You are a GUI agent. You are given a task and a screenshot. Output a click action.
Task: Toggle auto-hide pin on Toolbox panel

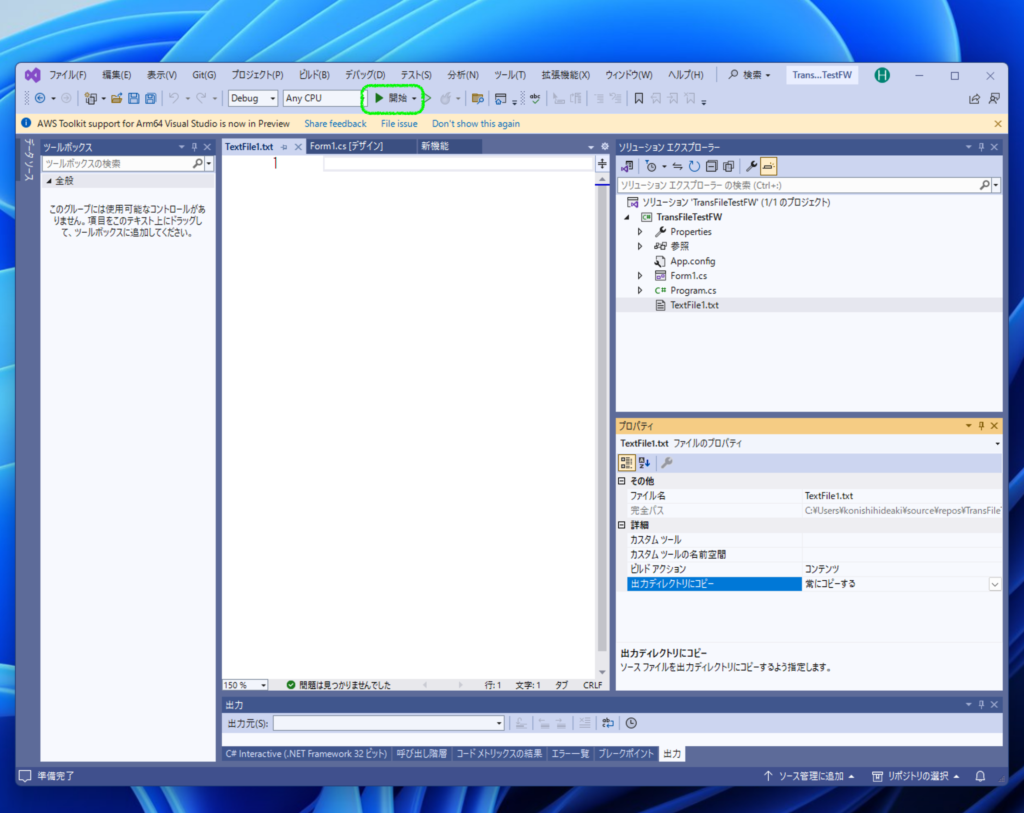tap(194, 147)
